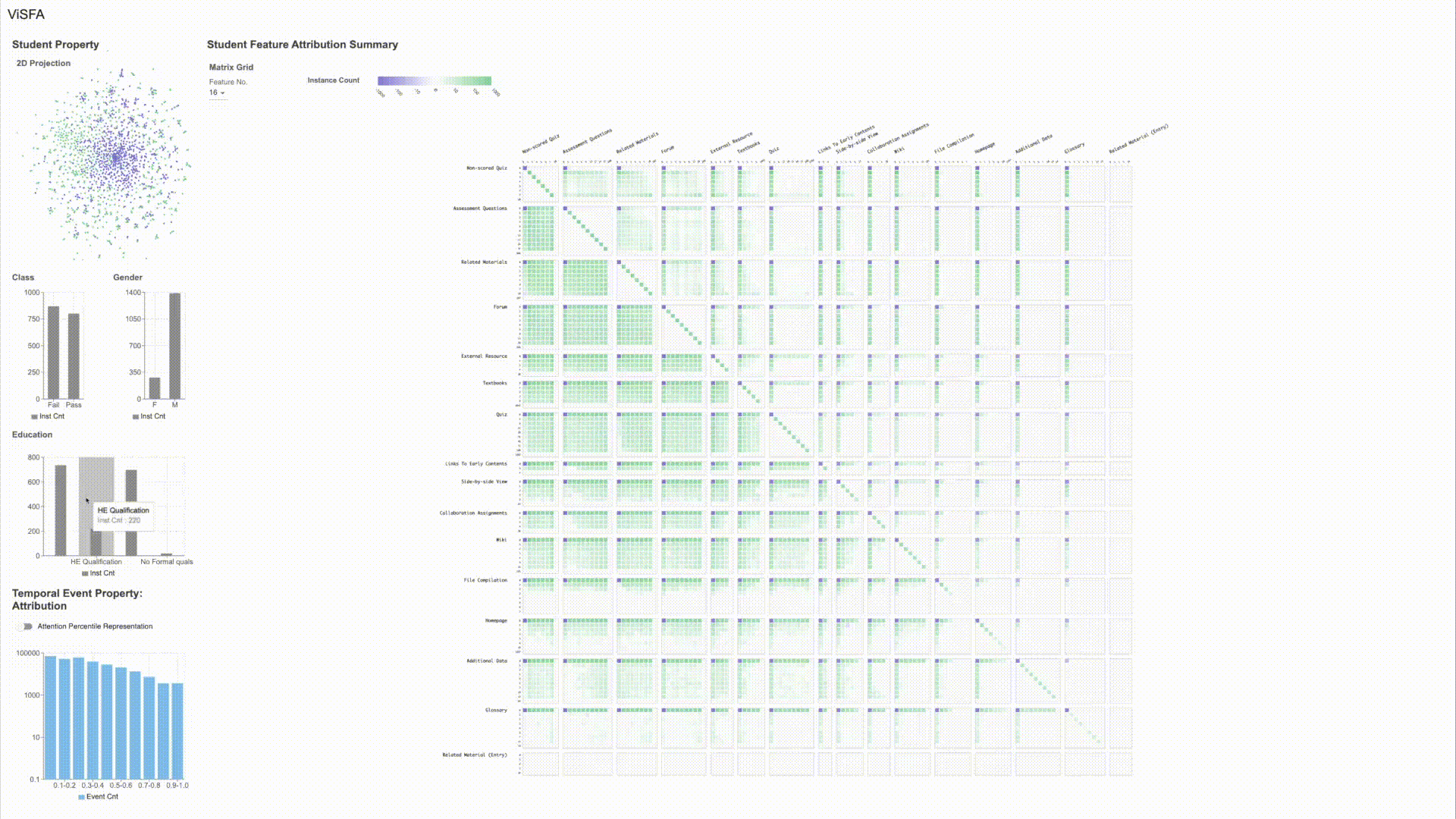Viewport: 1456px width, 819px height.
Task: Click the Instance Count color gradient legend
Action: point(435,80)
